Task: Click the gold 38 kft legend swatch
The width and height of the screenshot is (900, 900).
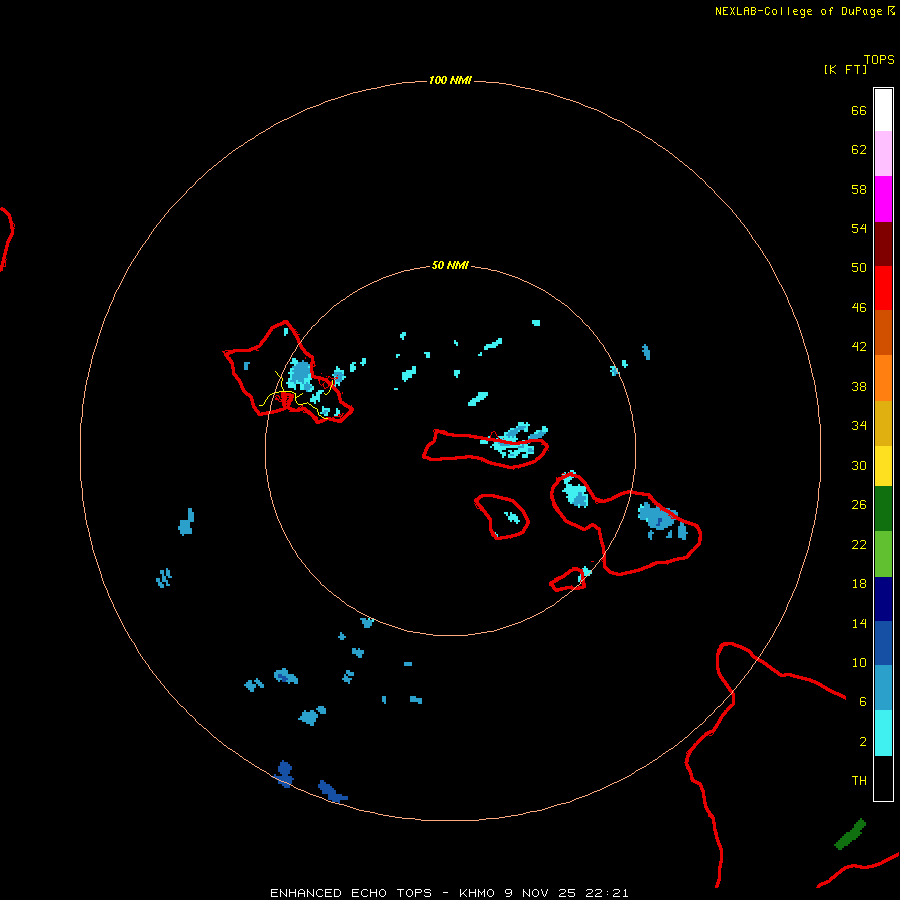Action: 883,423
